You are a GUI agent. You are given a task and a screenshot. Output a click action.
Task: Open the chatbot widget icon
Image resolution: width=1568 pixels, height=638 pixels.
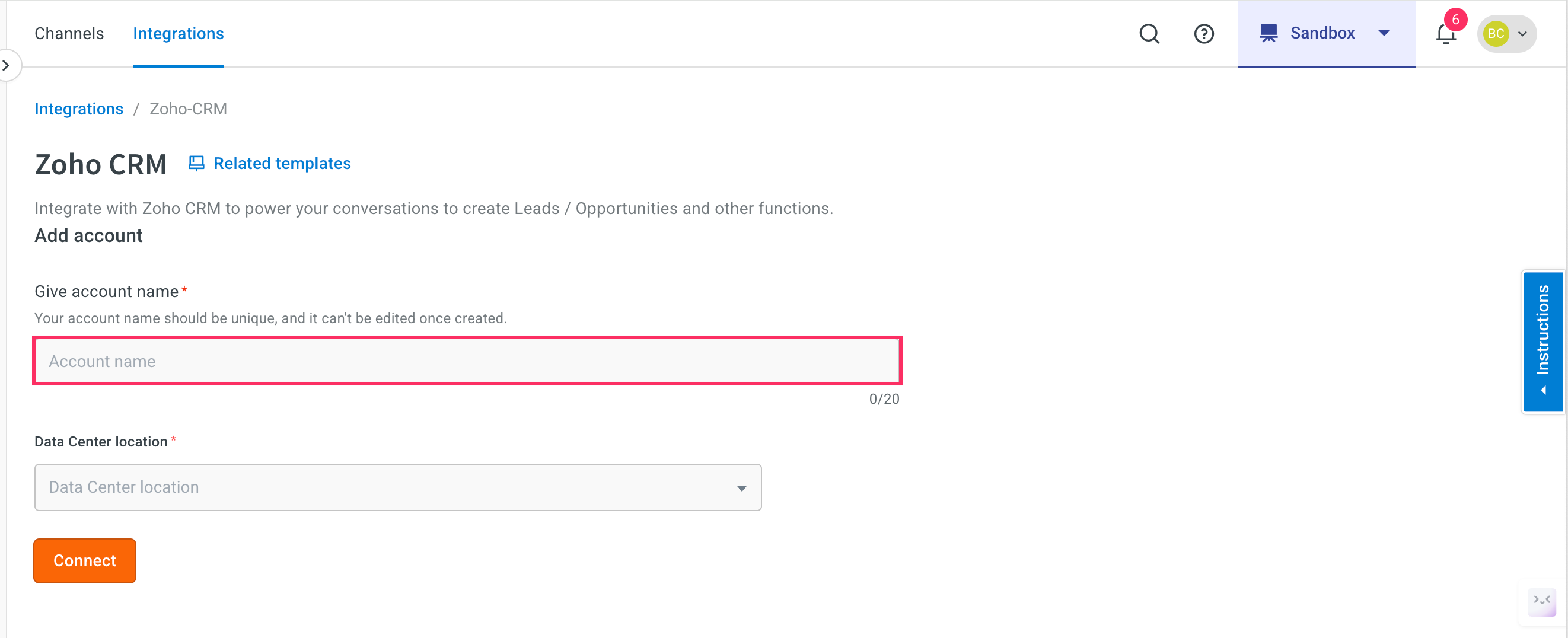[x=1541, y=601]
